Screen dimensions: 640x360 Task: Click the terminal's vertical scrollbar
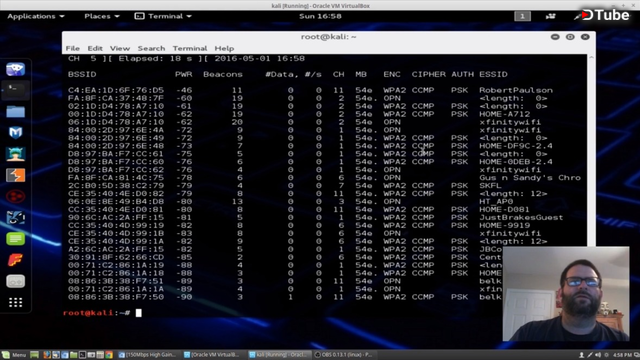pyautogui.click(x=591, y=151)
